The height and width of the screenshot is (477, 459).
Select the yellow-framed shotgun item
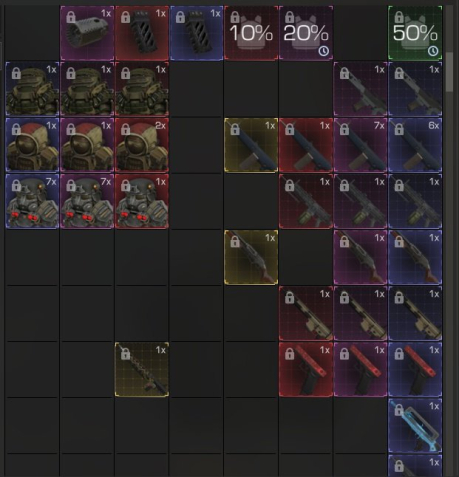tap(251, 257)
